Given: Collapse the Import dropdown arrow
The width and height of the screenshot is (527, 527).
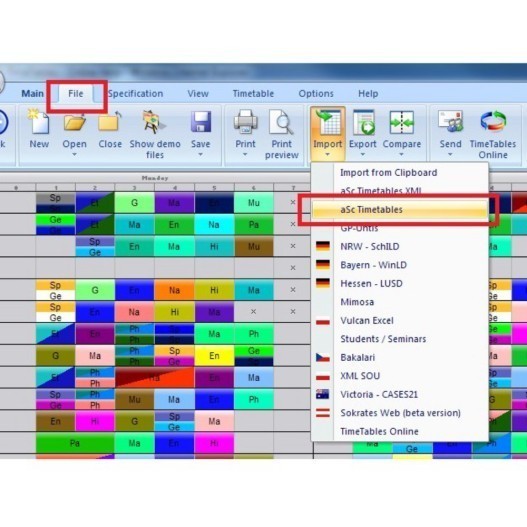Looking at the screenshot, I should pos(327,155).
